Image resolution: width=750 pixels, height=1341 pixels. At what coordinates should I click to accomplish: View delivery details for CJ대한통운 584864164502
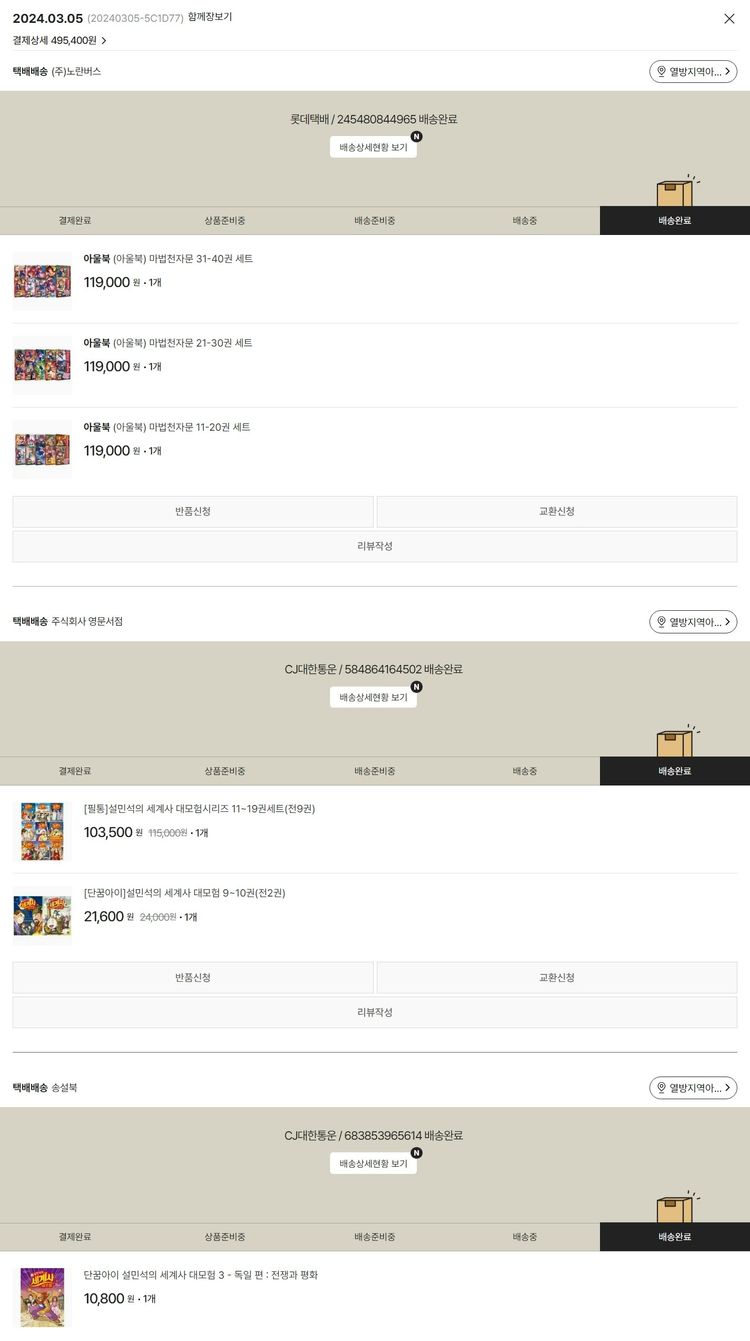373,697
